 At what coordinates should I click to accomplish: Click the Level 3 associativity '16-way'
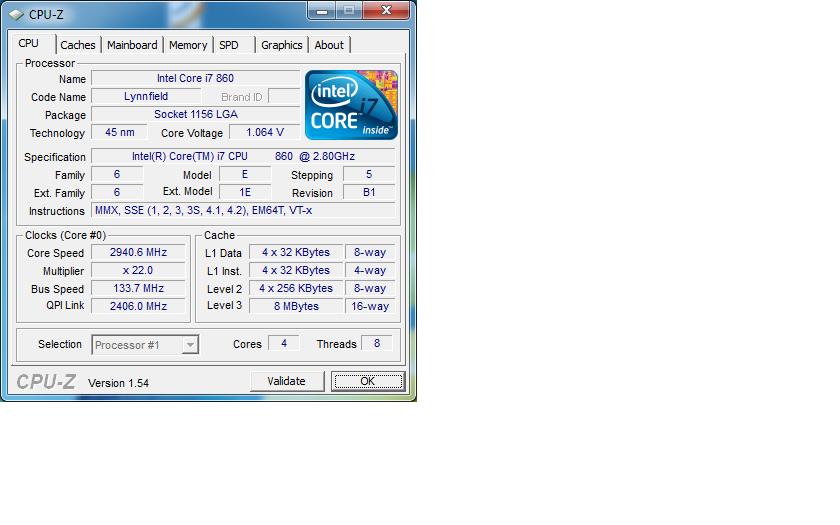pos(370,306)
